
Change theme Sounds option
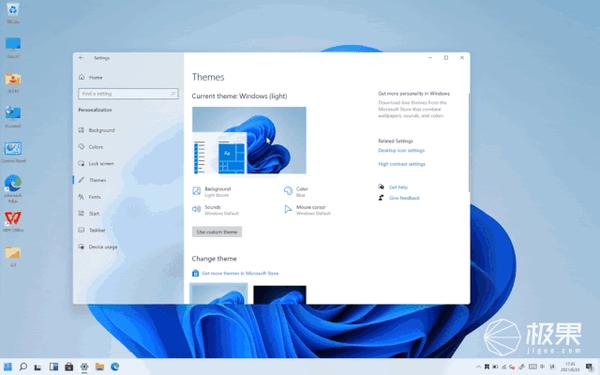pos(215,210)
